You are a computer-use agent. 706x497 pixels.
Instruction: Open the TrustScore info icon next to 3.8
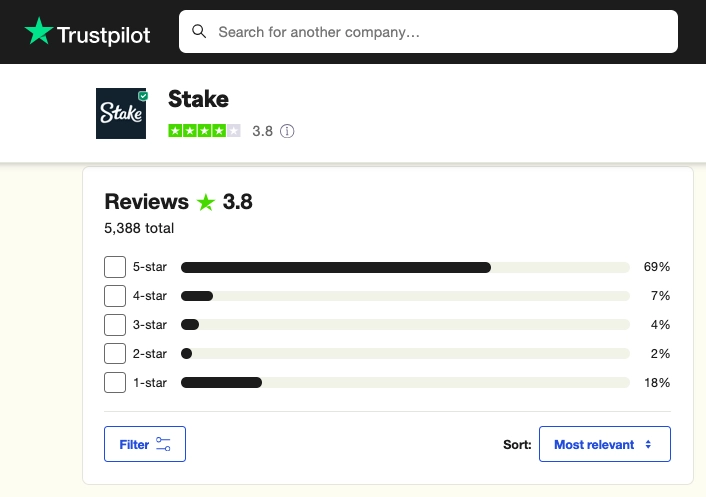pyautogui.click(x=287, y=131)
